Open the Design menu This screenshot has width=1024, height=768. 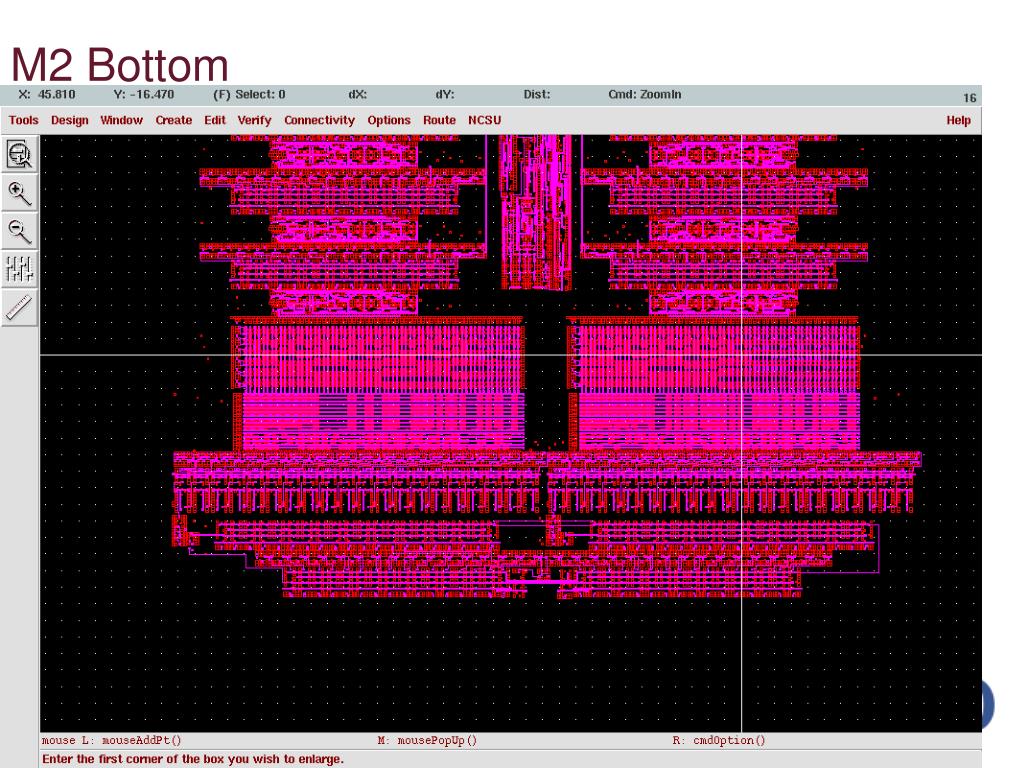pyautogui.click(x=70, y=120)
